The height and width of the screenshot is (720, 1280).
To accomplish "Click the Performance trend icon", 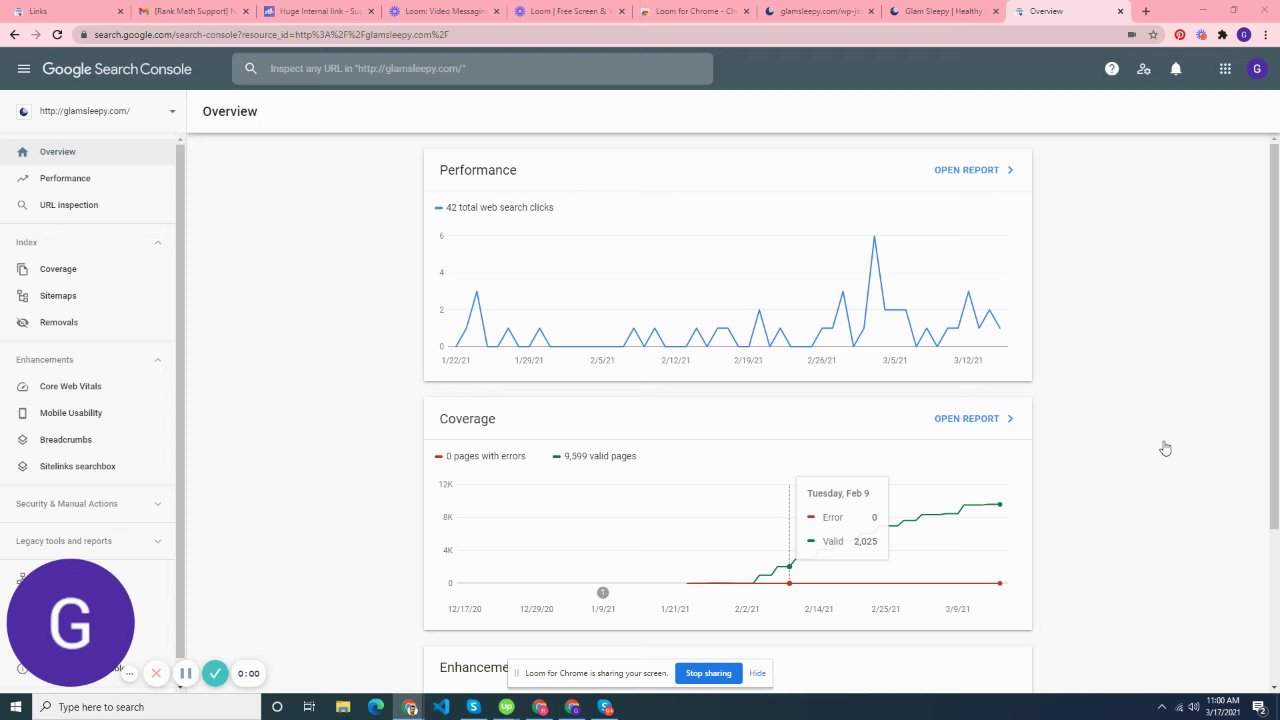I will point(23,178).
